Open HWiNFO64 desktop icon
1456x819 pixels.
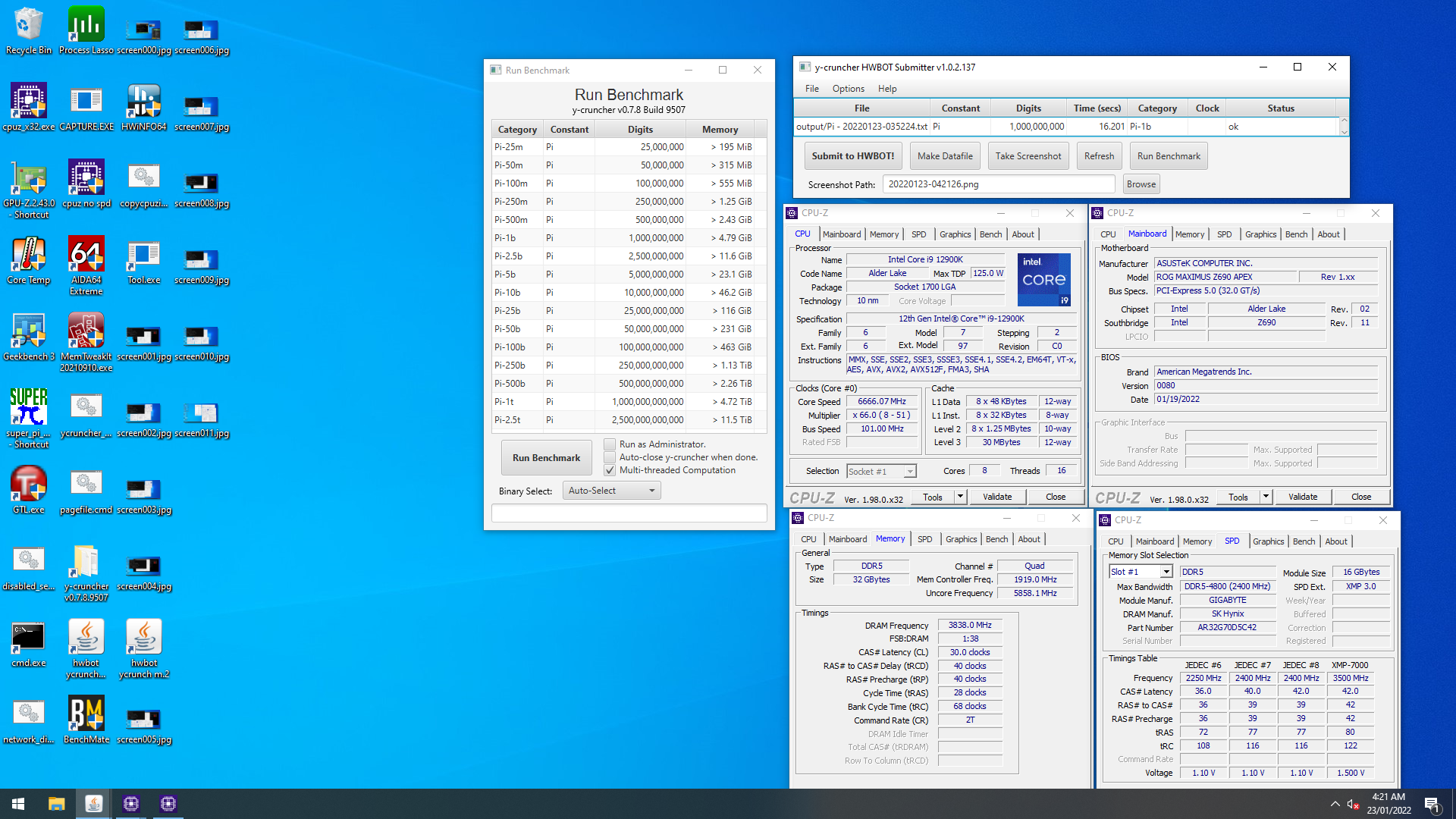[x=144, y=107]
